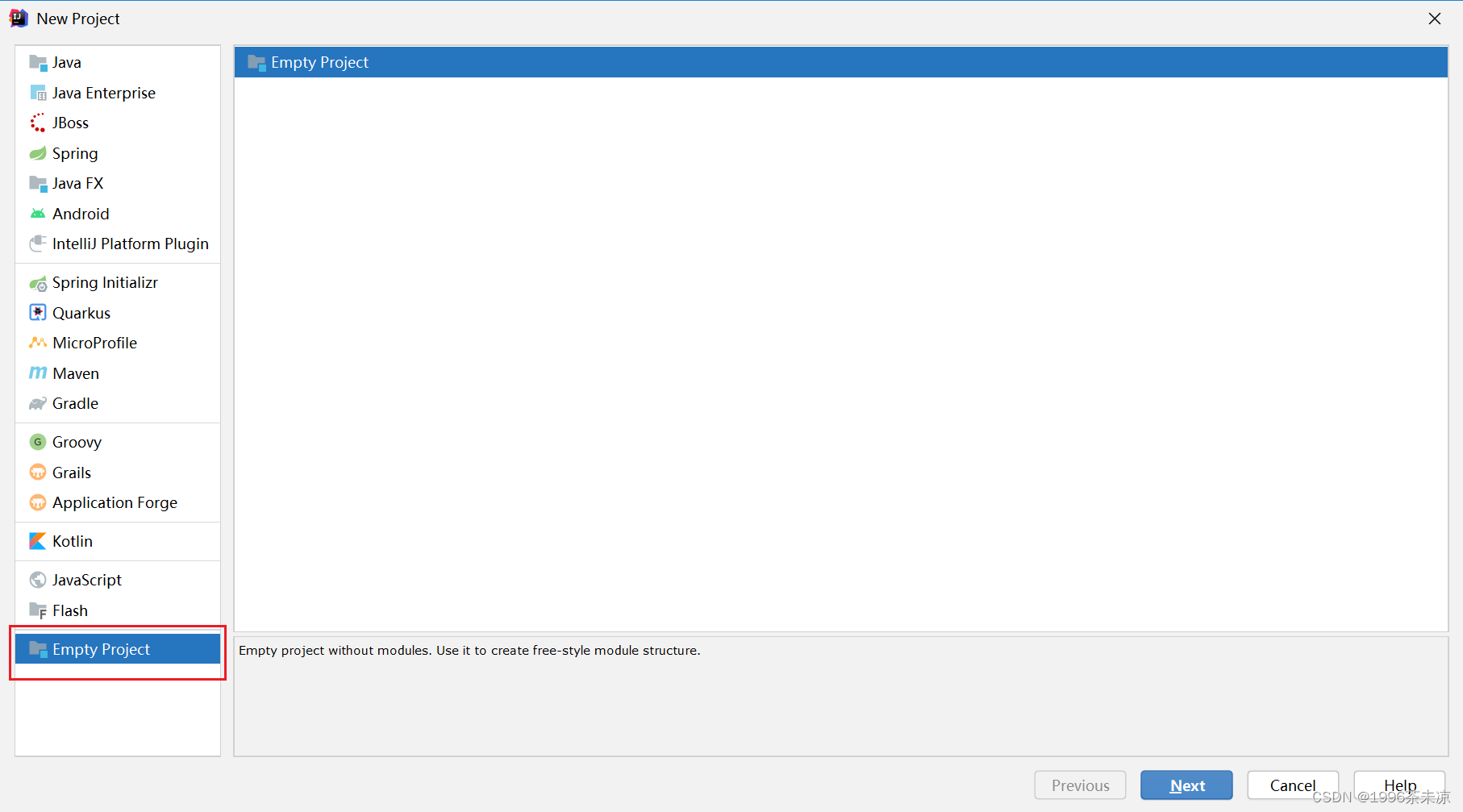Click the Java FX folder icon
Viewport: 1463px width, 812px height.
pyautogui.click(x=38, y=184)
